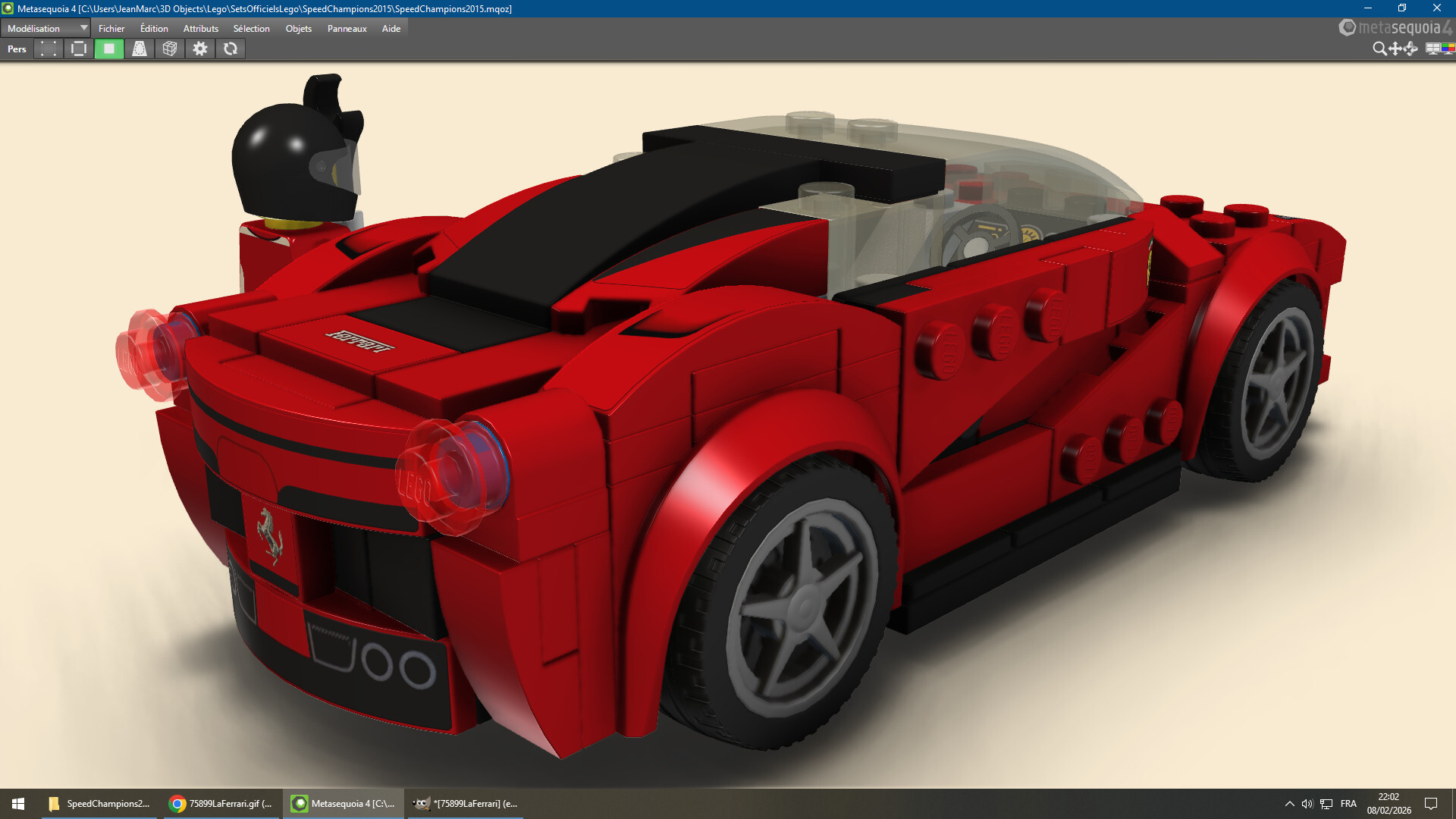The image size is (1456, 819).
Task: Click the reset view rotation arrows icon
Action: pos(231,49)
